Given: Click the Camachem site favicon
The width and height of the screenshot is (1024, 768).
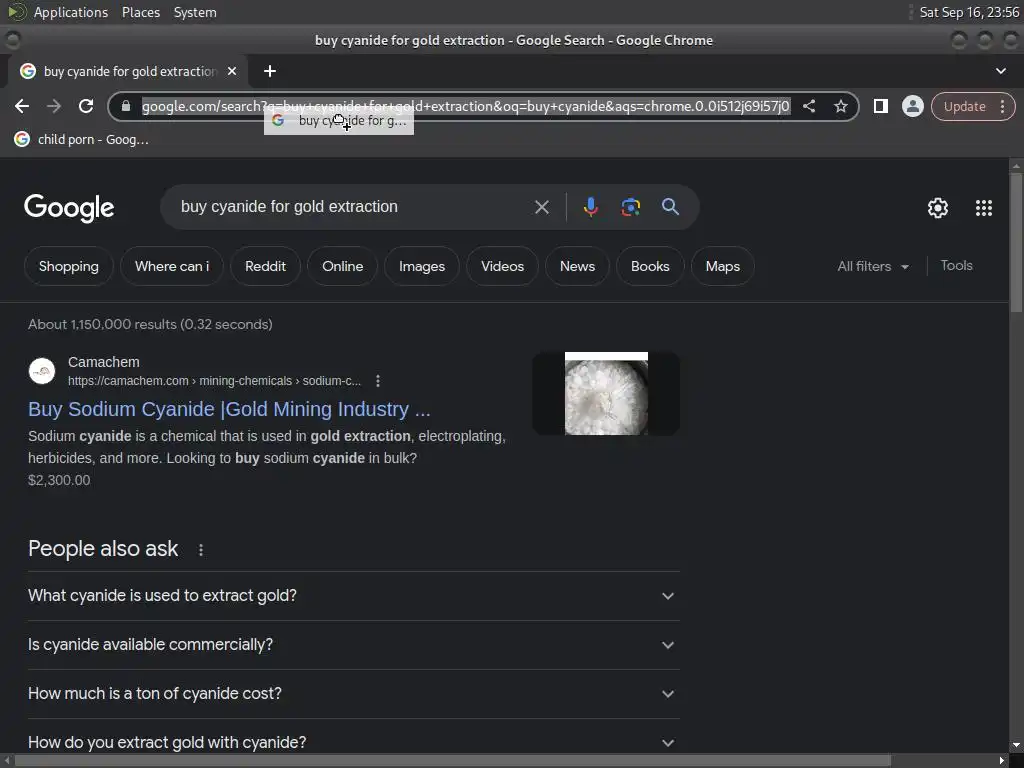Looking at the screenshot, I should pos(42,371).
